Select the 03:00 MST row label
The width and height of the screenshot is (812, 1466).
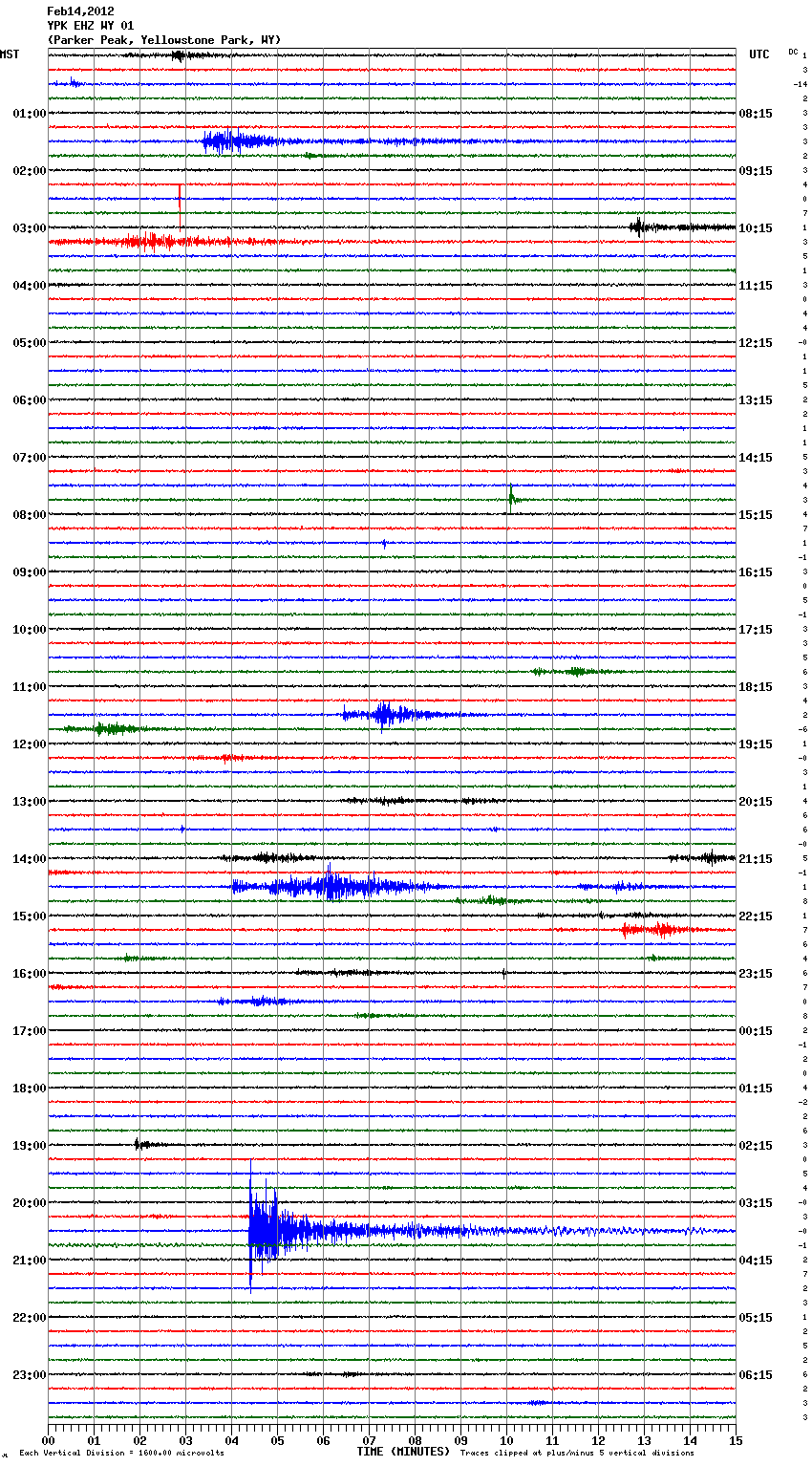[30, 228]
